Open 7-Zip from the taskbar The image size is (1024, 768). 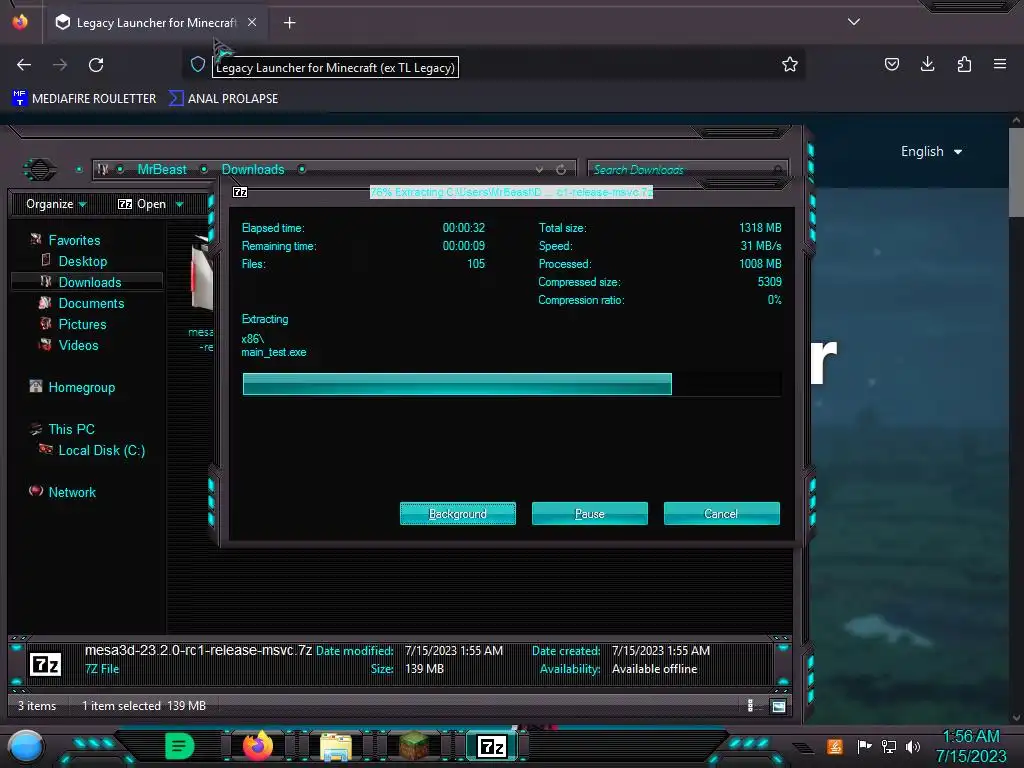pos(492,746)
